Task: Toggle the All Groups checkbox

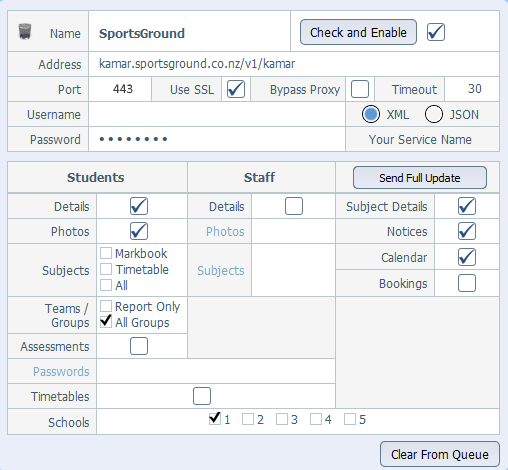Action: 106,322
